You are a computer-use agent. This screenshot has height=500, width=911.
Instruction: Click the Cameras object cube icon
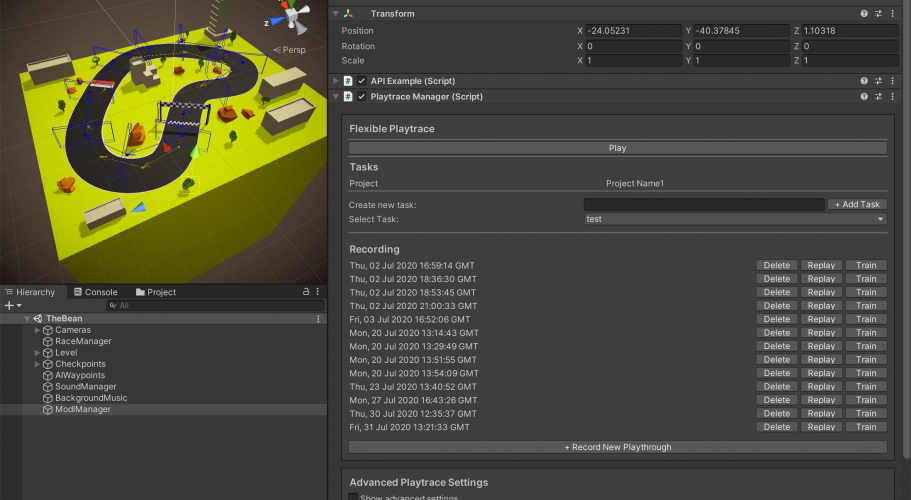coord(48,330)
